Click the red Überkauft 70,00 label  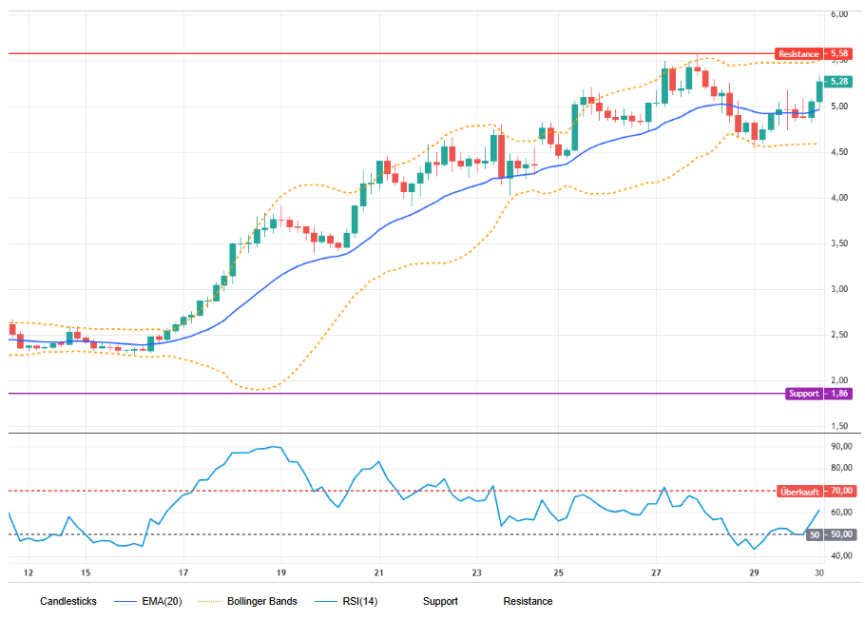815,491
